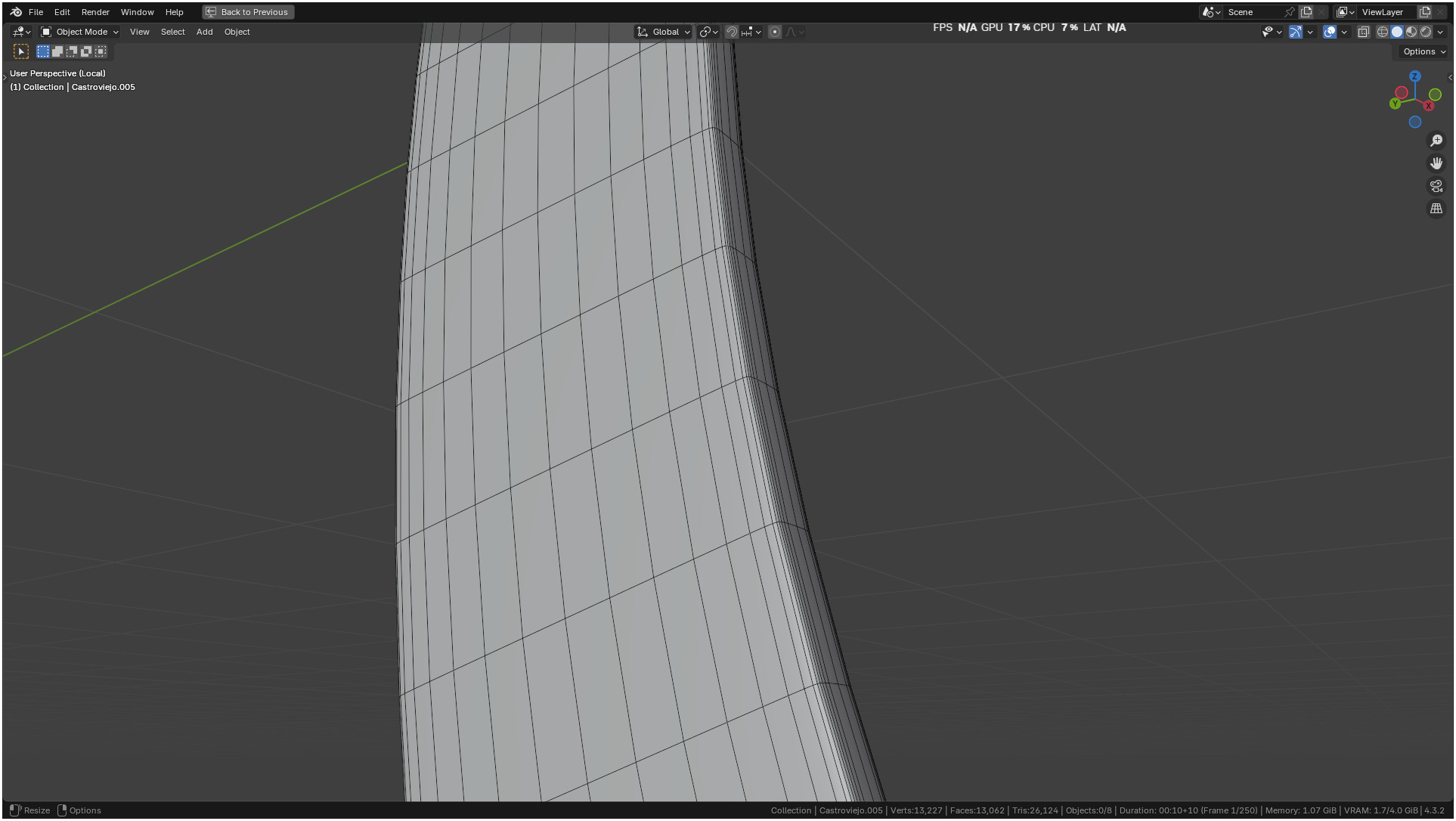Select wireframe viewport shading

pyautogui.click(x=1382, y=32)
